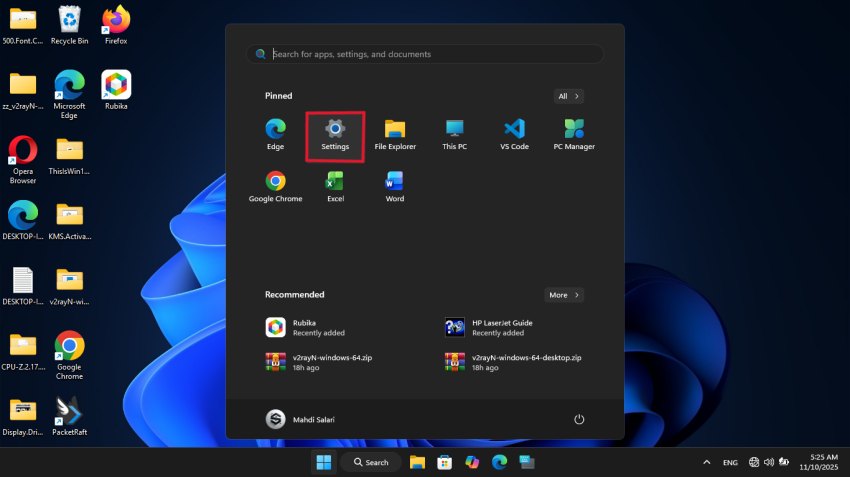
Task: Open This PC from Start menu
Action: coord(454,134)
